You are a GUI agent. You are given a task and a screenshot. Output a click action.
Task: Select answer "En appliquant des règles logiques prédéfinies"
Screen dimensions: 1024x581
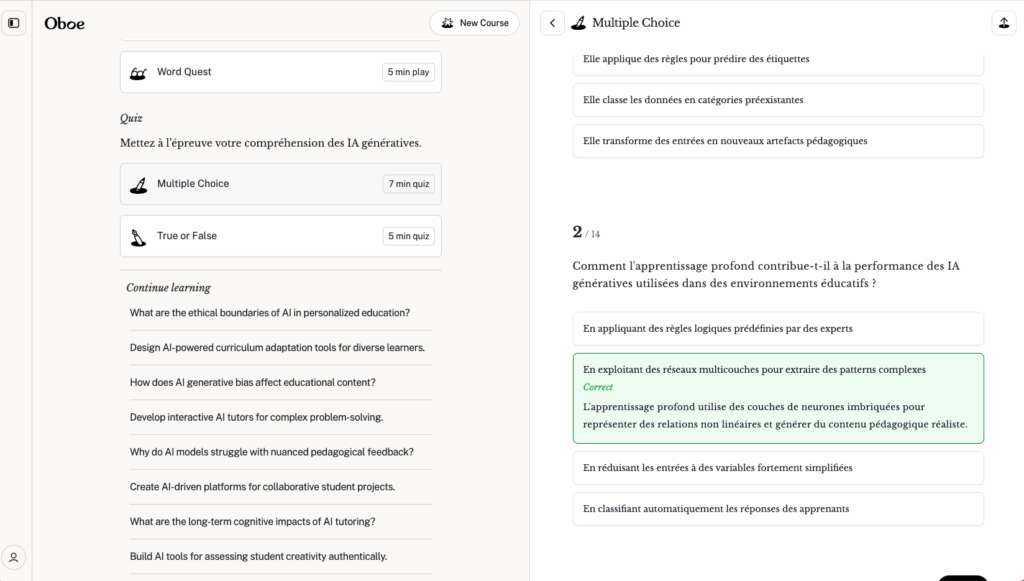click(x=777, y=328)
